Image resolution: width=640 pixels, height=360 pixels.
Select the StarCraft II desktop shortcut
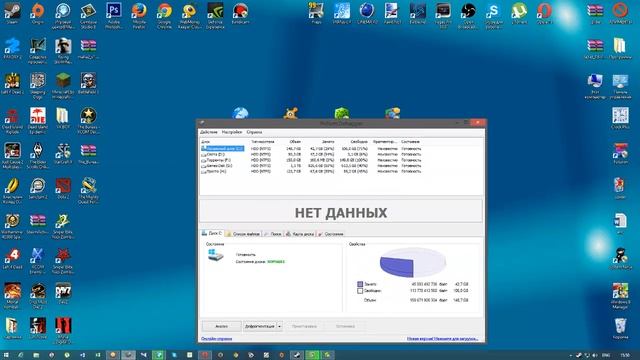(63, 154)
